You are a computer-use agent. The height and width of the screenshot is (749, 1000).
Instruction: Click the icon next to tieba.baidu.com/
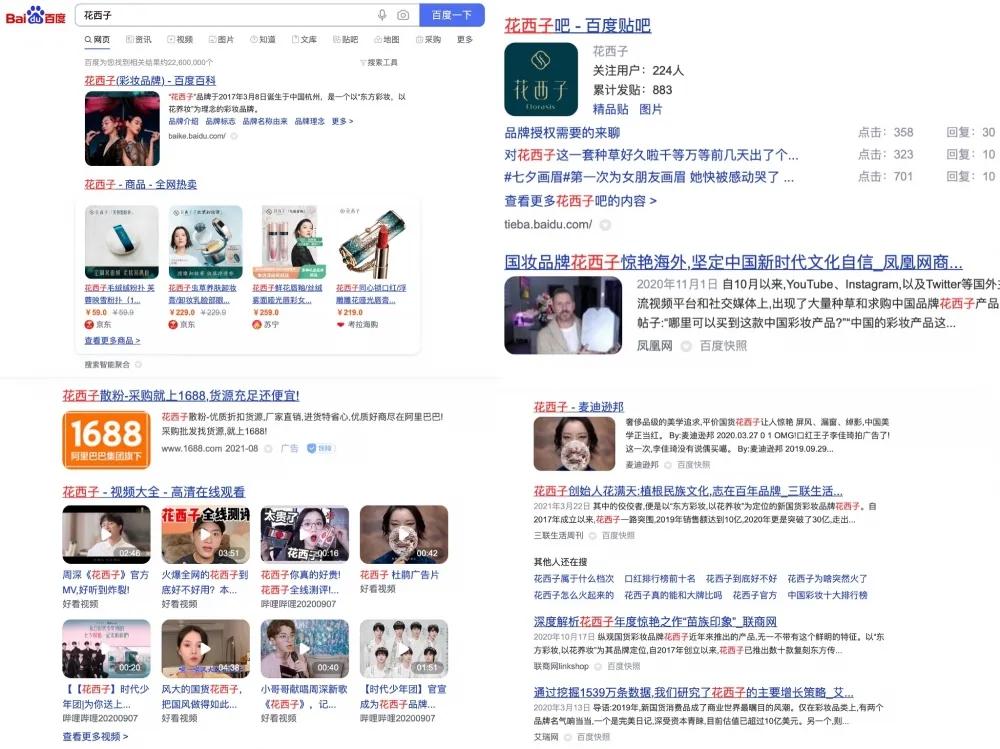(x=605, y=225)
